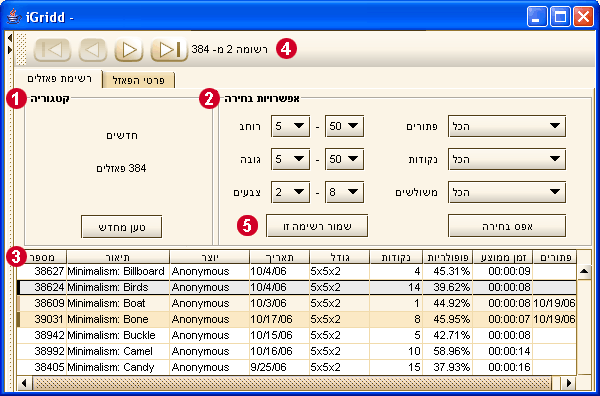
Task: Click the horizontal scrollbar track
Action: pyautogui.click(x=293, y=383)
